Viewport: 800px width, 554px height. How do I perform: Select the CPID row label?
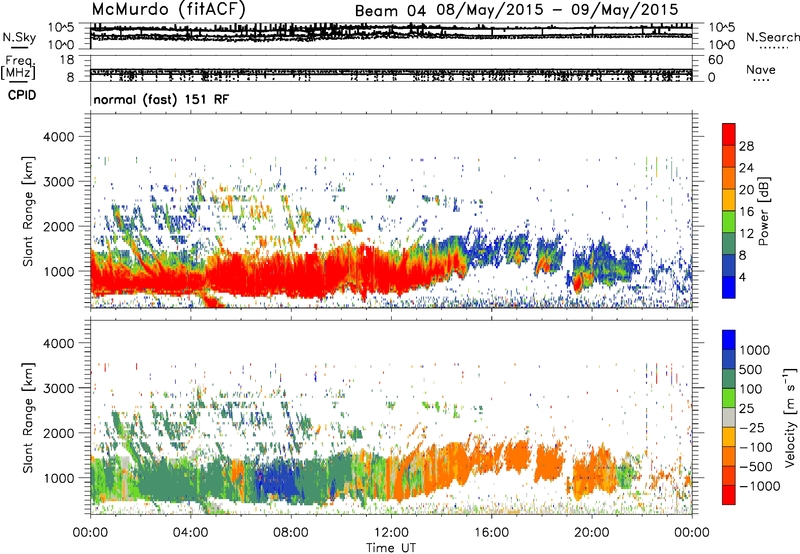pyautogui.click(x=22, y=95)
